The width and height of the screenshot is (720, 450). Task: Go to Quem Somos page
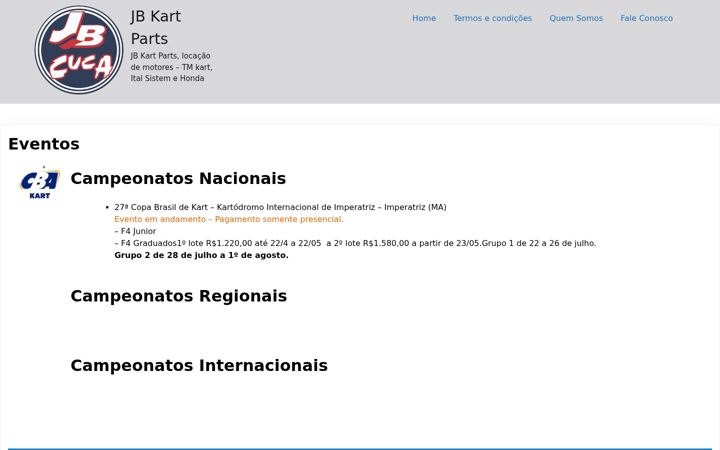click(x=576, y=18)
